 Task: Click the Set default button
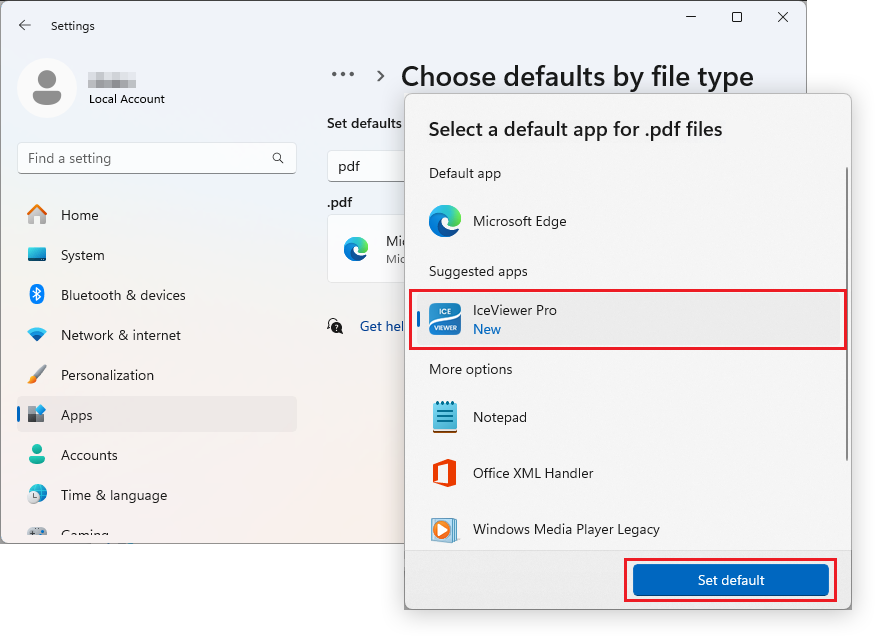[x=730, y=580]
